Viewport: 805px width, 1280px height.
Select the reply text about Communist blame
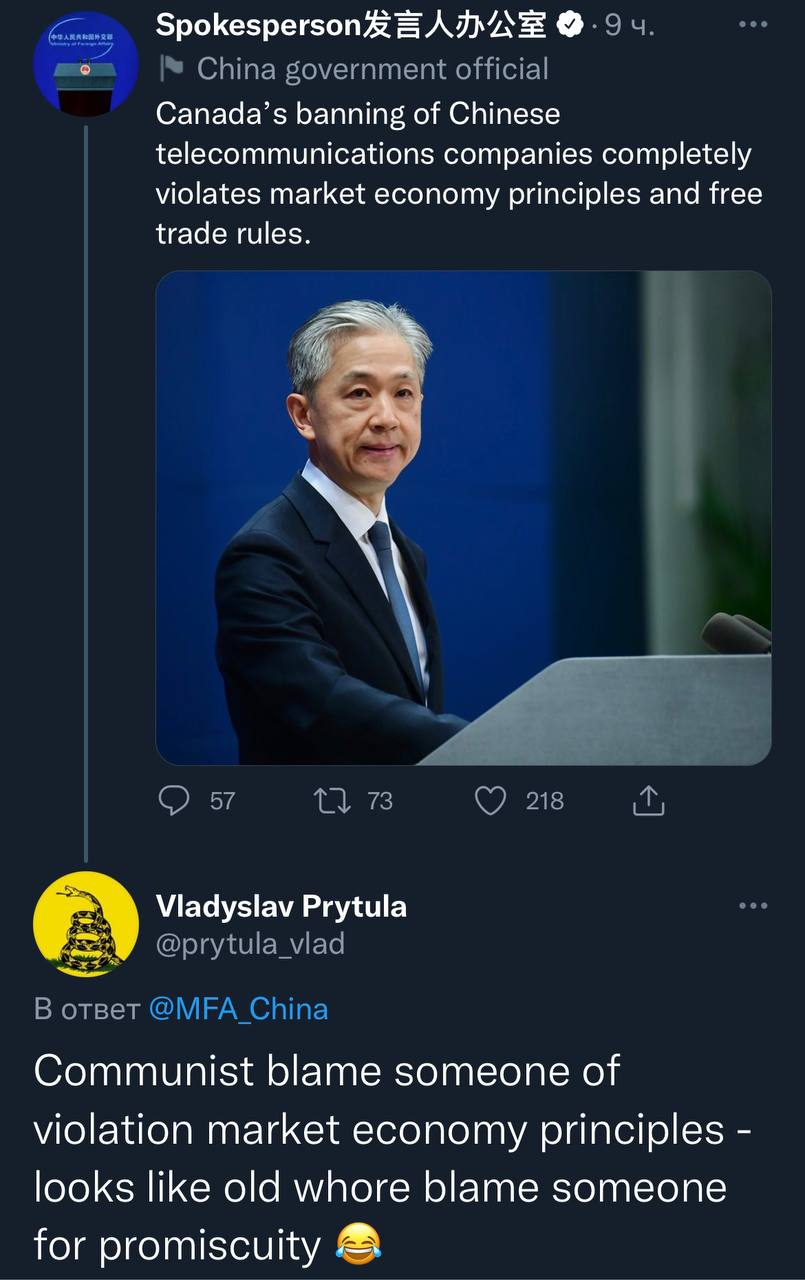pos(392,1158)
